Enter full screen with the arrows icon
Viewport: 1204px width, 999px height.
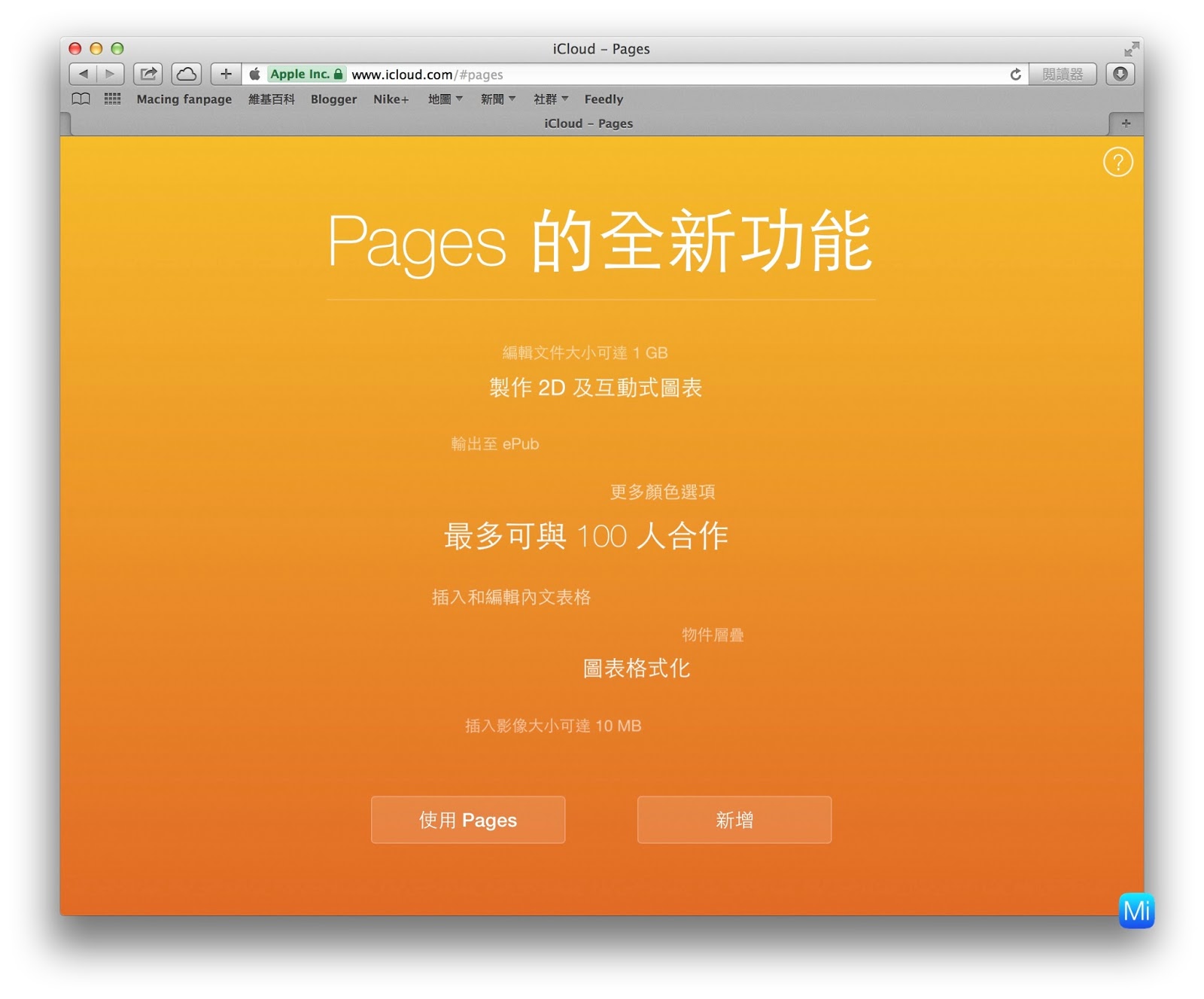[1131, 49]
